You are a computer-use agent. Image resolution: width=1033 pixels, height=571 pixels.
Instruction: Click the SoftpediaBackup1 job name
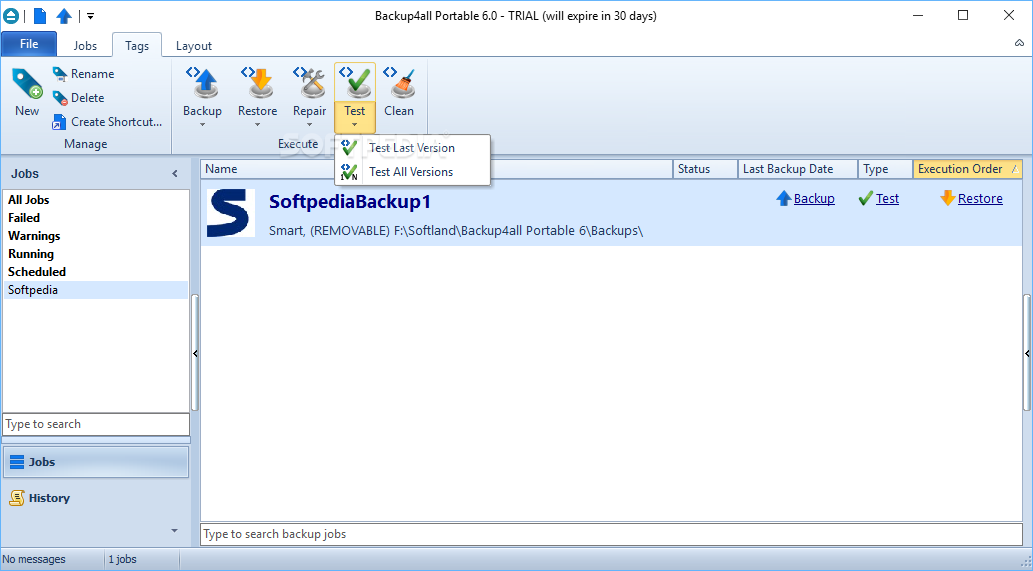point(350,202)
